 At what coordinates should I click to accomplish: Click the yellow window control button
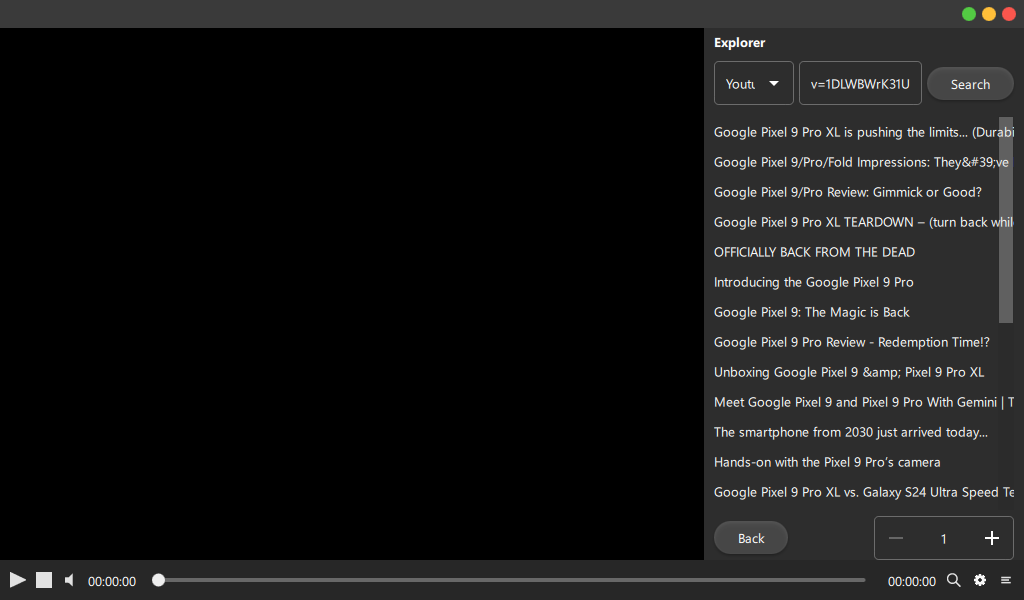pyautogui.click(x=989, y=14)
